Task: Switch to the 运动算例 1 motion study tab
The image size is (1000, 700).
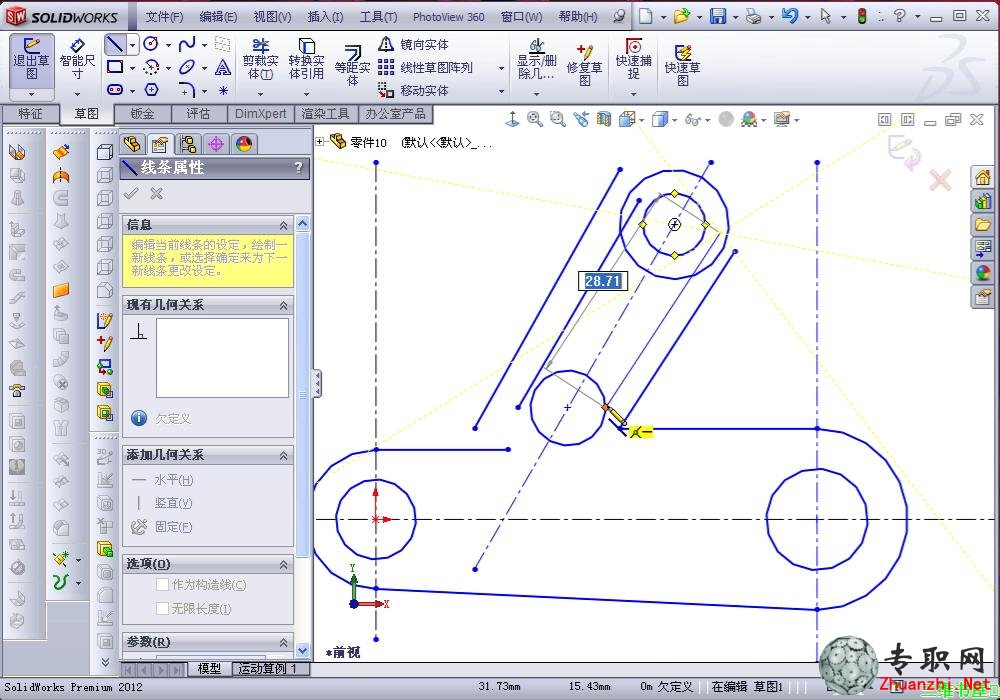Action: tap(268, 668)
